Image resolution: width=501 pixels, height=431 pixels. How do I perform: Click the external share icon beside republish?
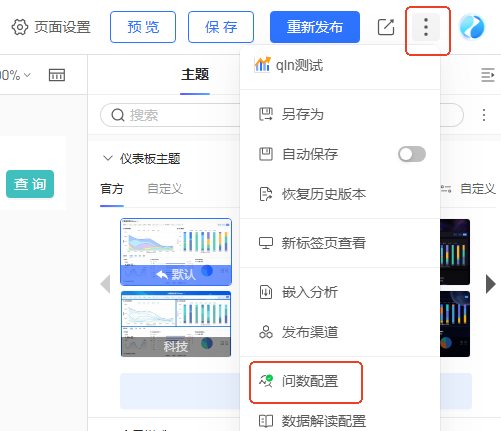pos(386,27)
